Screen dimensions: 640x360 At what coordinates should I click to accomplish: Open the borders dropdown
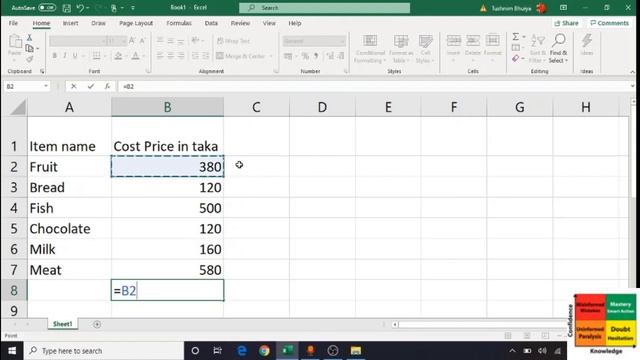105,56
